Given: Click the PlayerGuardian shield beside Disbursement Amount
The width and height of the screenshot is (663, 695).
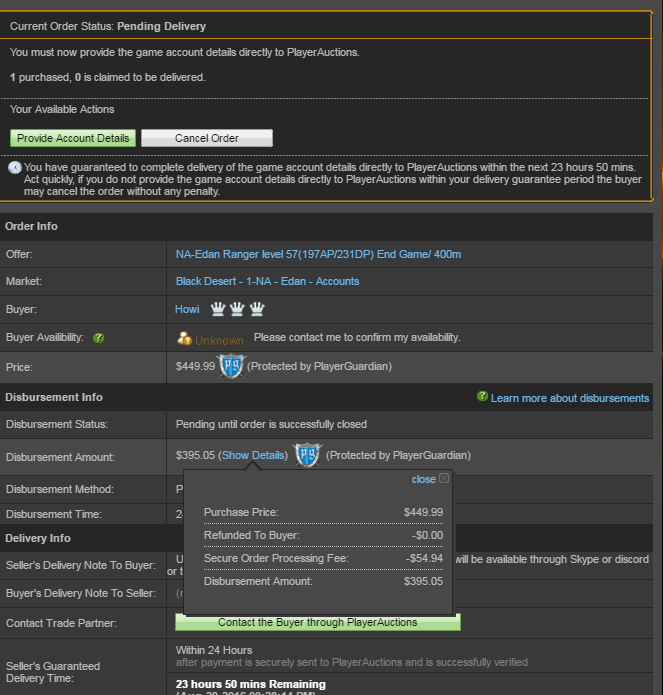Looking at the screenshot, I should (308, 455).
